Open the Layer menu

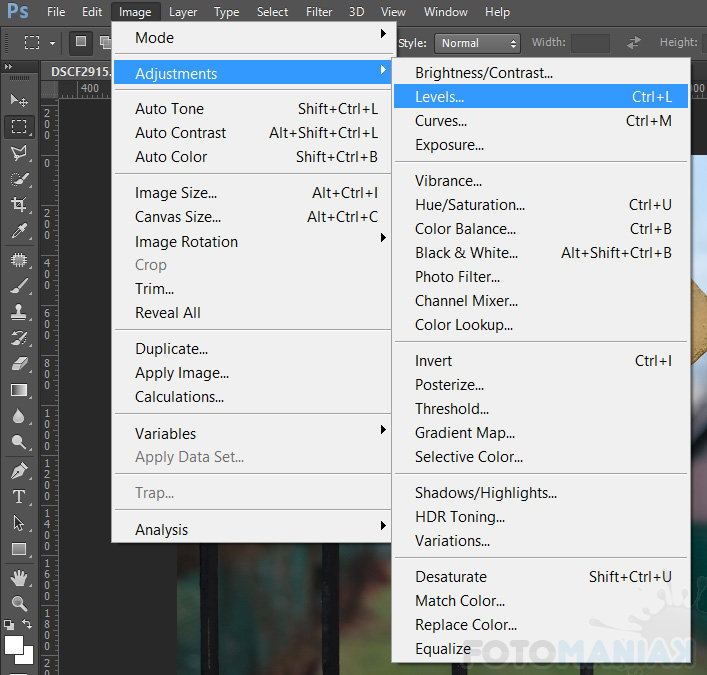click(x=183, y=12)
